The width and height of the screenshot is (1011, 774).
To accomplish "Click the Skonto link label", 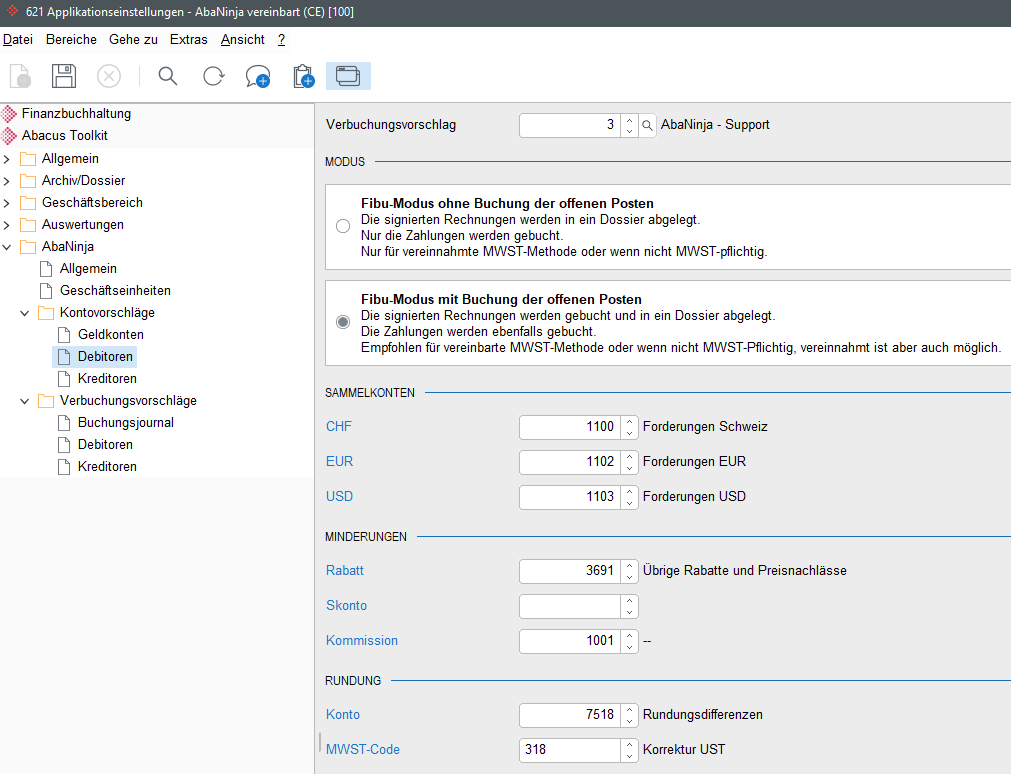I will tap(346, 605).
